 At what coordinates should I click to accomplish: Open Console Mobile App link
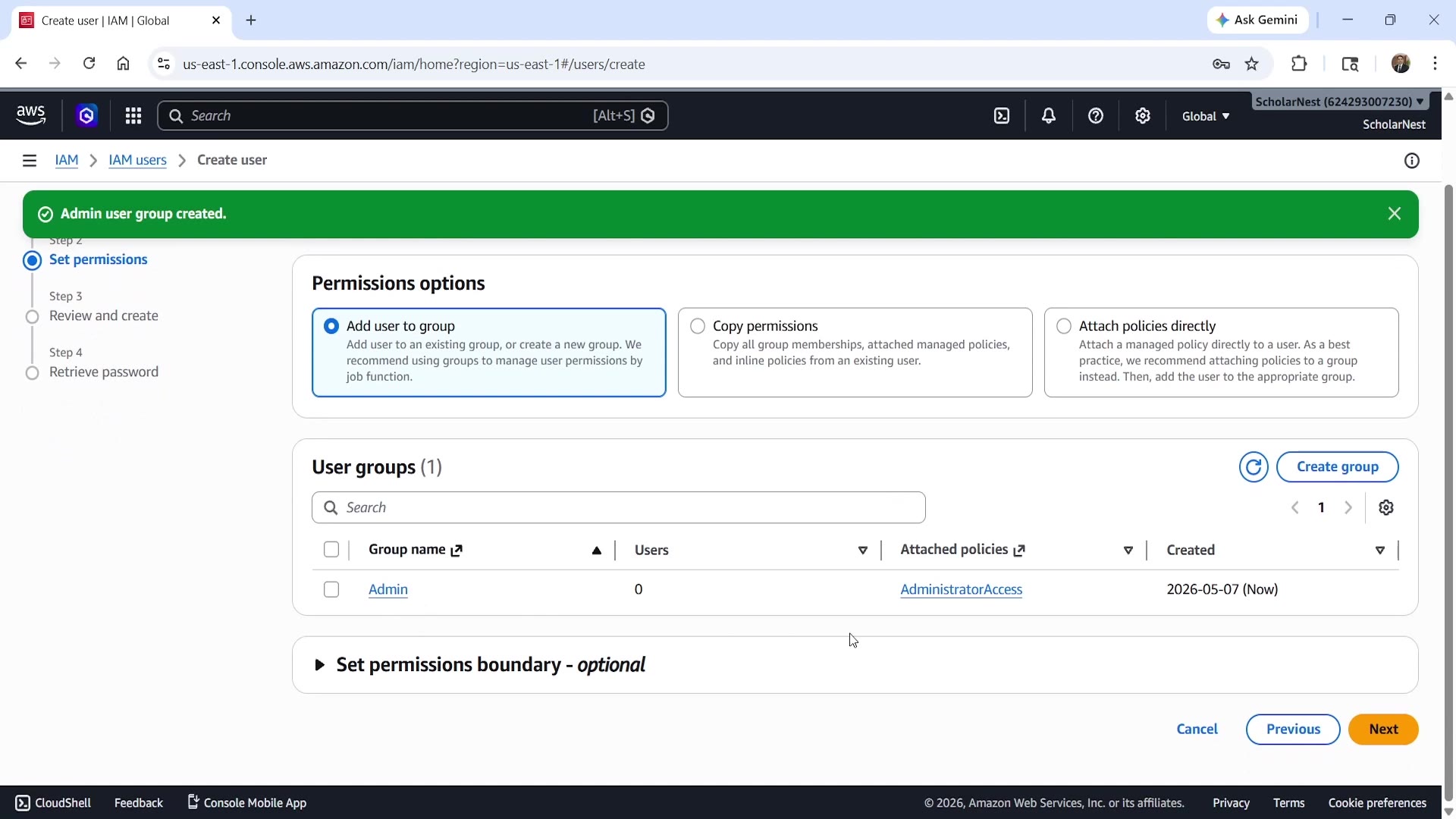point(247,802)
